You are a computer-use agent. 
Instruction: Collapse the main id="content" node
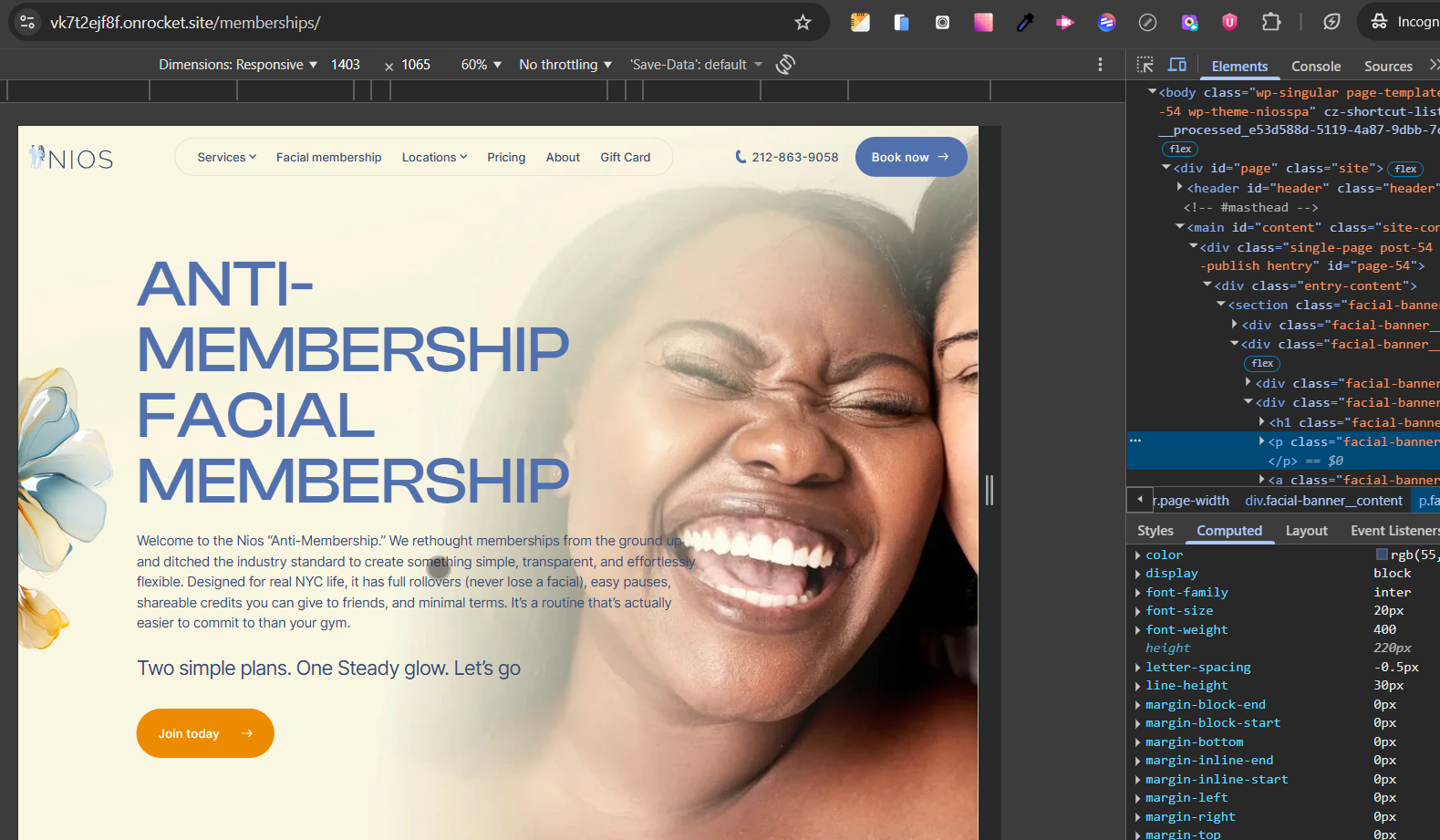tap(1180, 226)
